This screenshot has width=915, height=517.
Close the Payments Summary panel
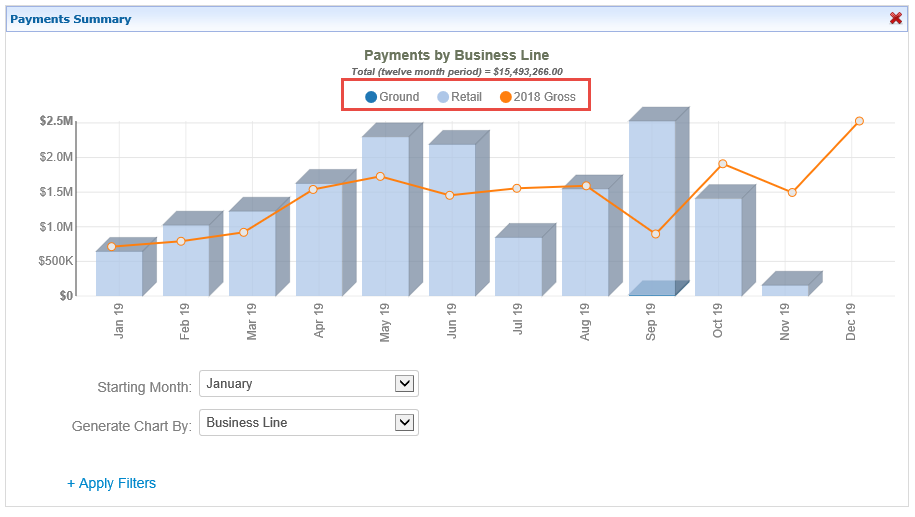[x=896, y=18]
